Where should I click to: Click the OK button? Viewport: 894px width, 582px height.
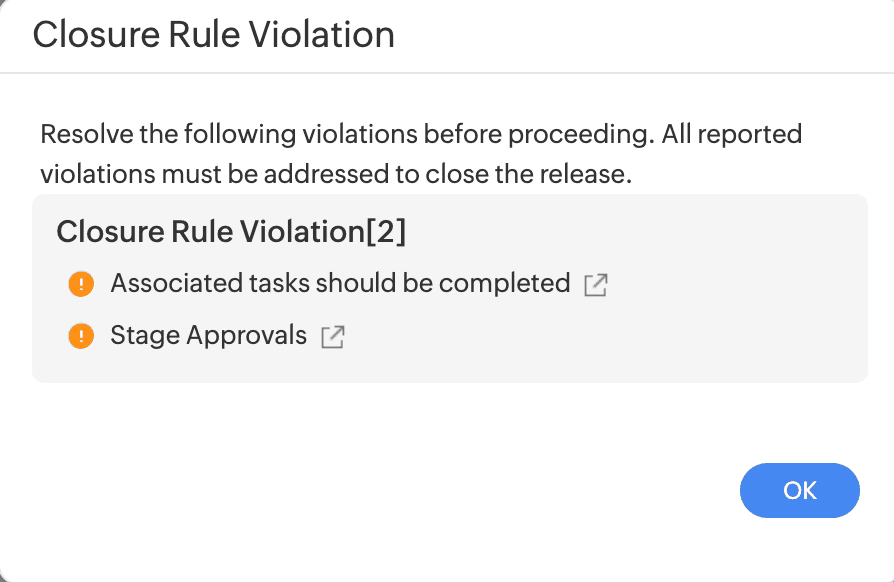[799, 490]
